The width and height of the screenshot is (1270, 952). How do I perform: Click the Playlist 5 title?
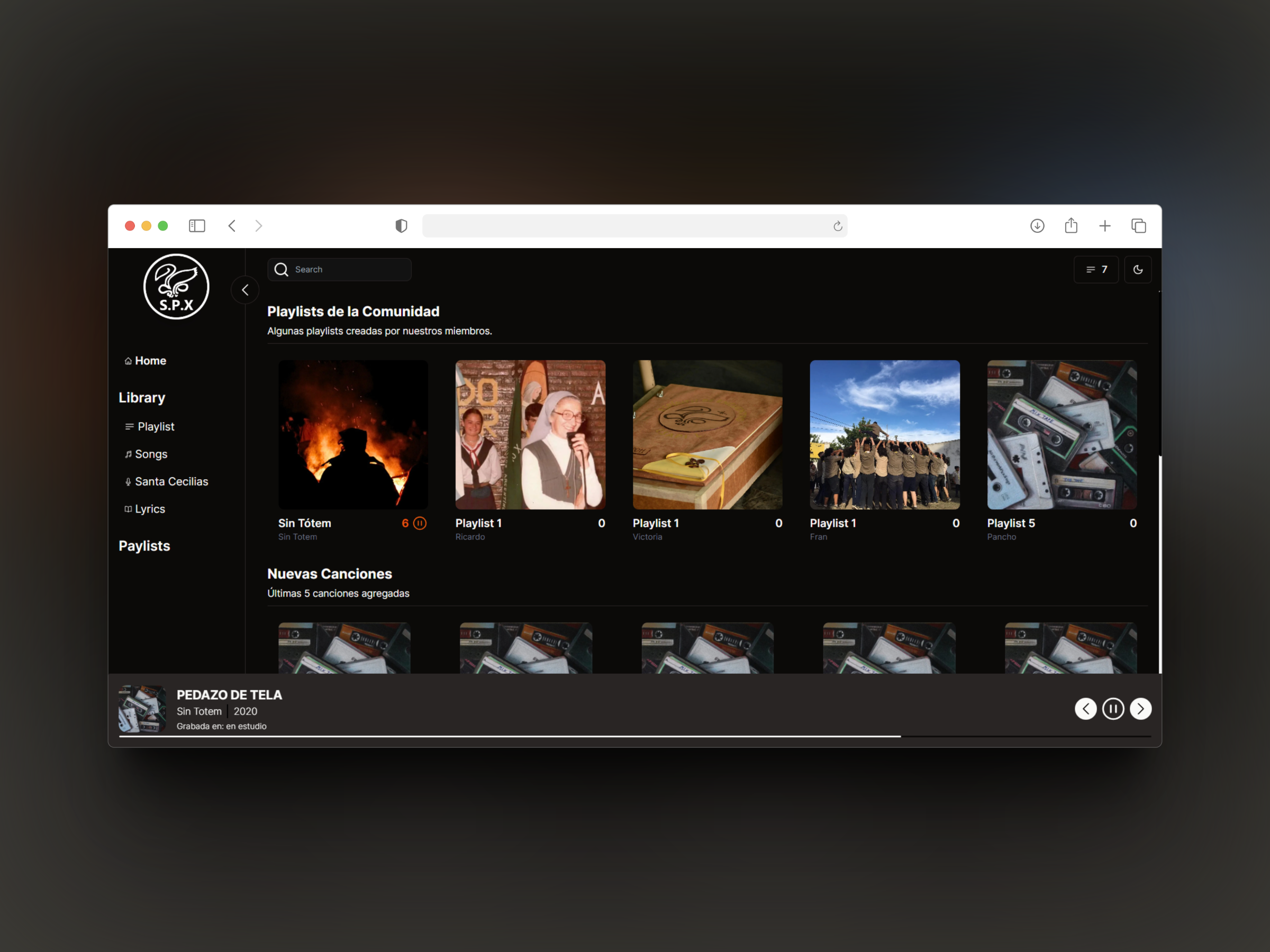tap(1011, 523)
